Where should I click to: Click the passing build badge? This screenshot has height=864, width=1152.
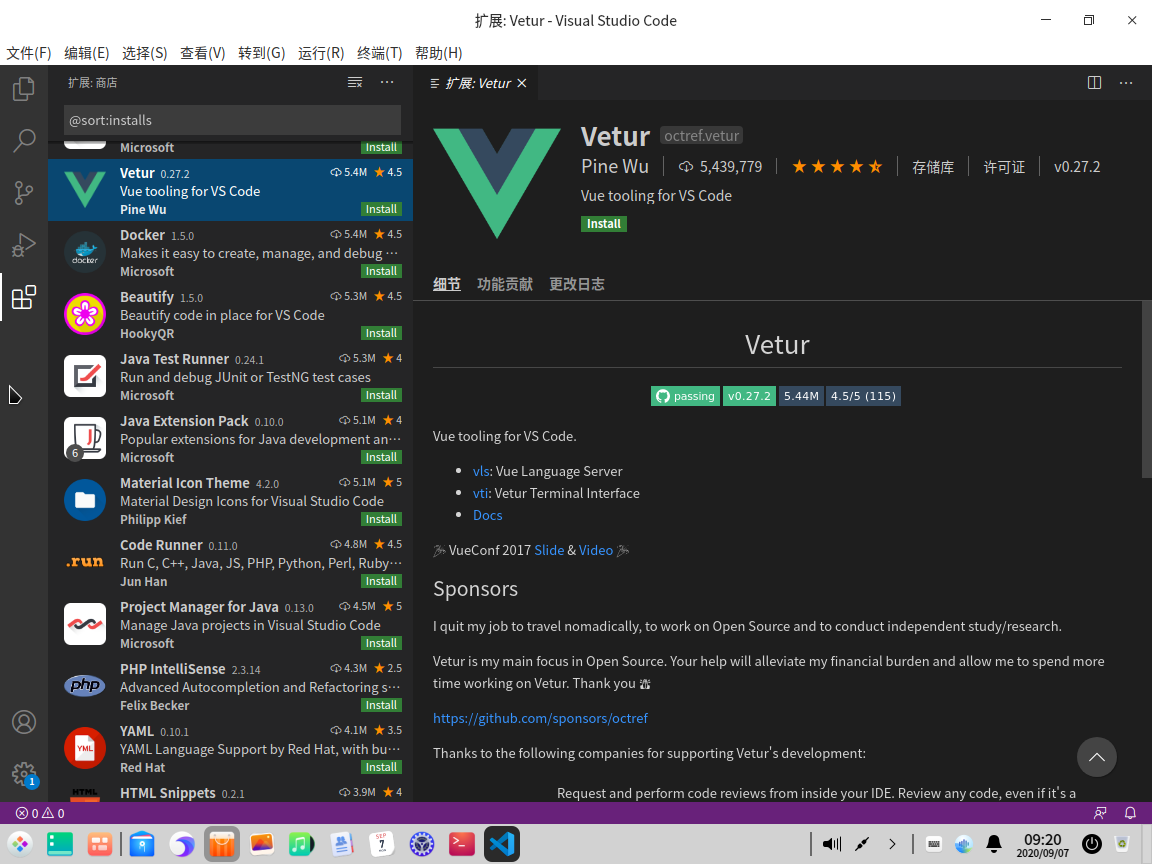(685, 396)
